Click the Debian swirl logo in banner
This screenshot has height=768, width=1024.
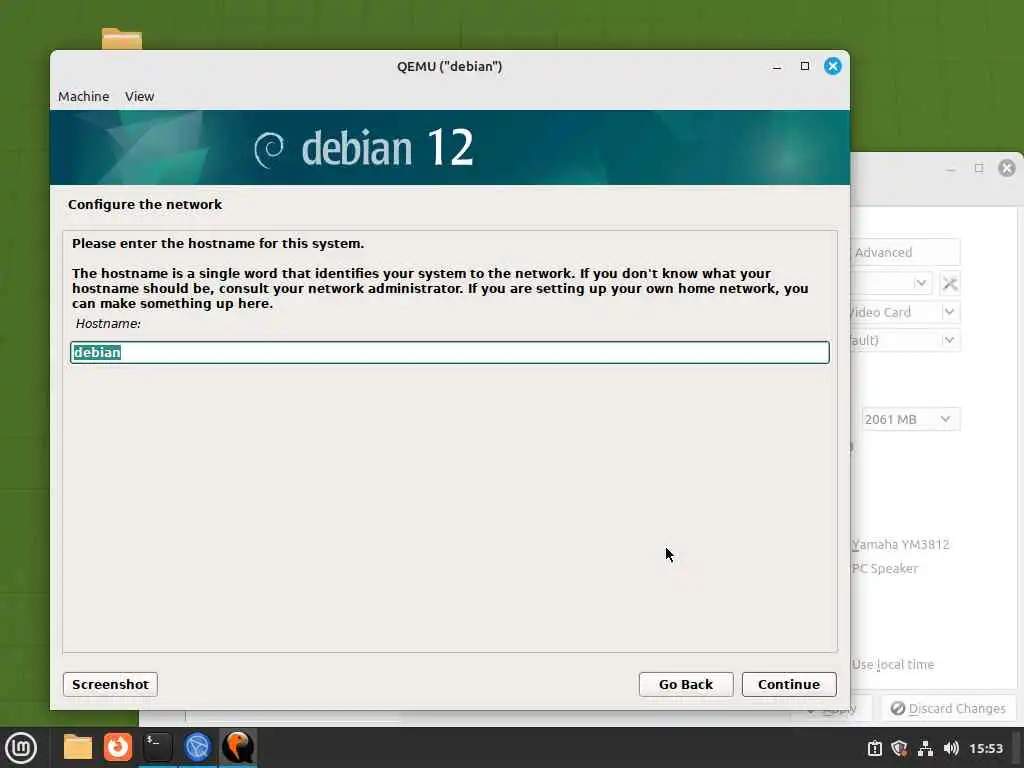(x=269, y=149)
